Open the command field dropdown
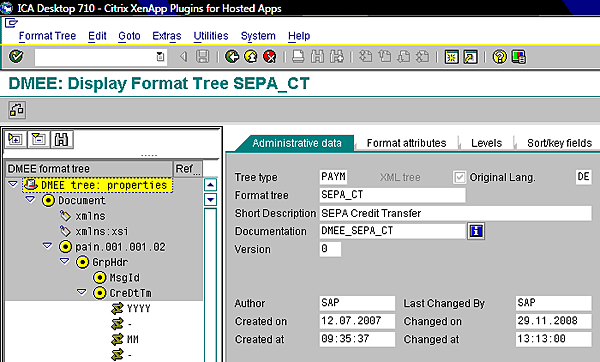Screen dimensions: 600x362 (x=160, y=57)
